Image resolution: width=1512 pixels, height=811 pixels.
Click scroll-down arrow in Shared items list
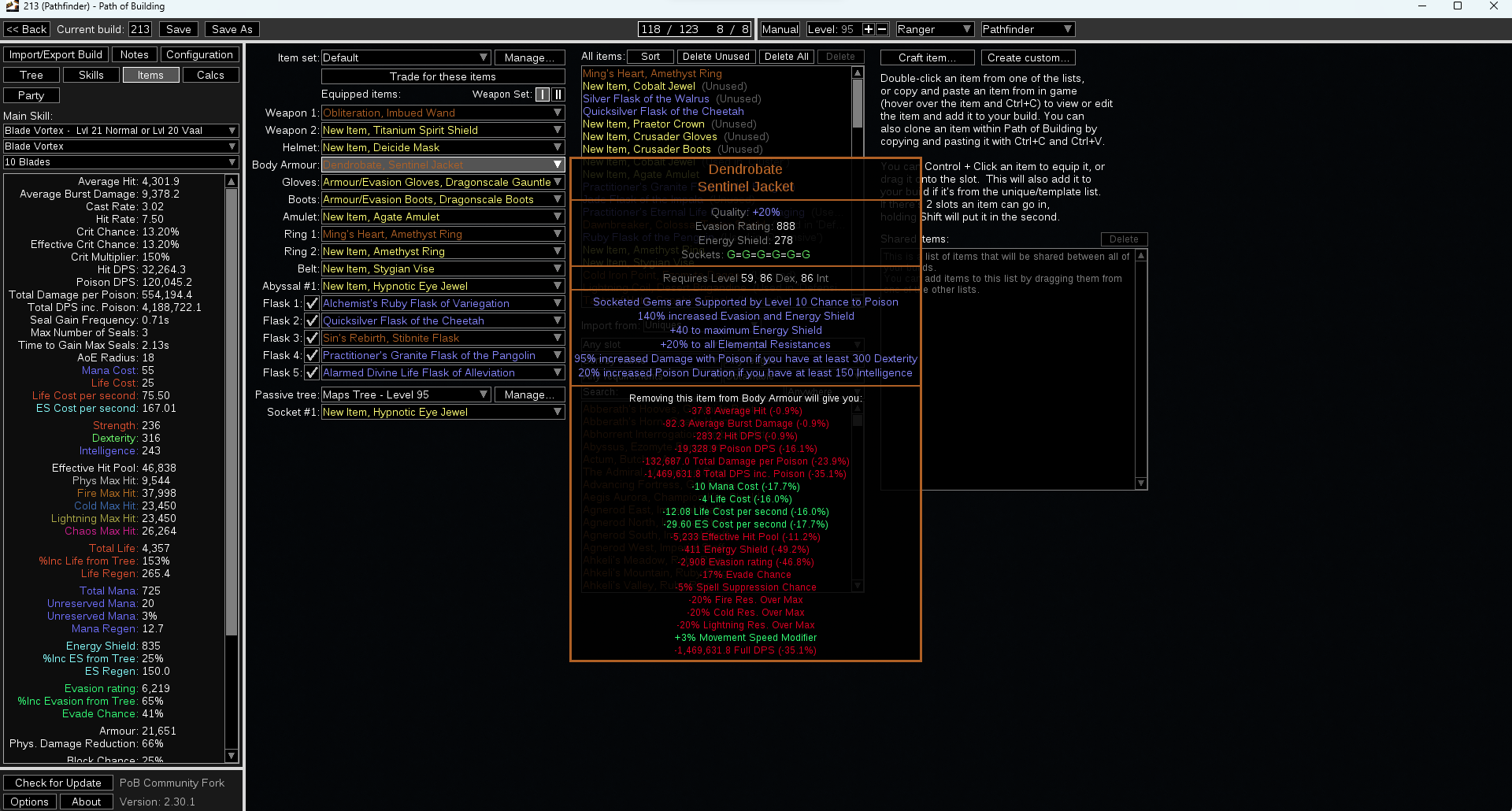click(x=1141, y=483)
